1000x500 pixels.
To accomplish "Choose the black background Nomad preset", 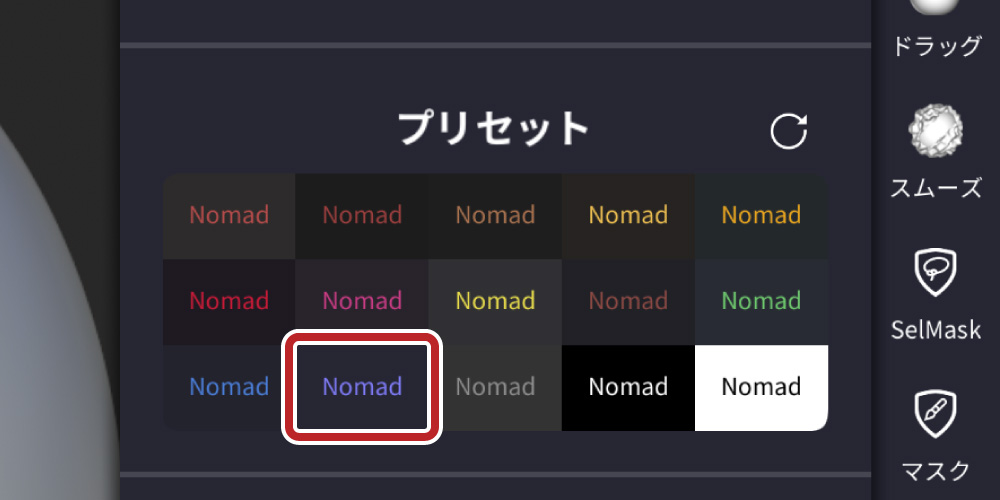I will pos(628,387).
